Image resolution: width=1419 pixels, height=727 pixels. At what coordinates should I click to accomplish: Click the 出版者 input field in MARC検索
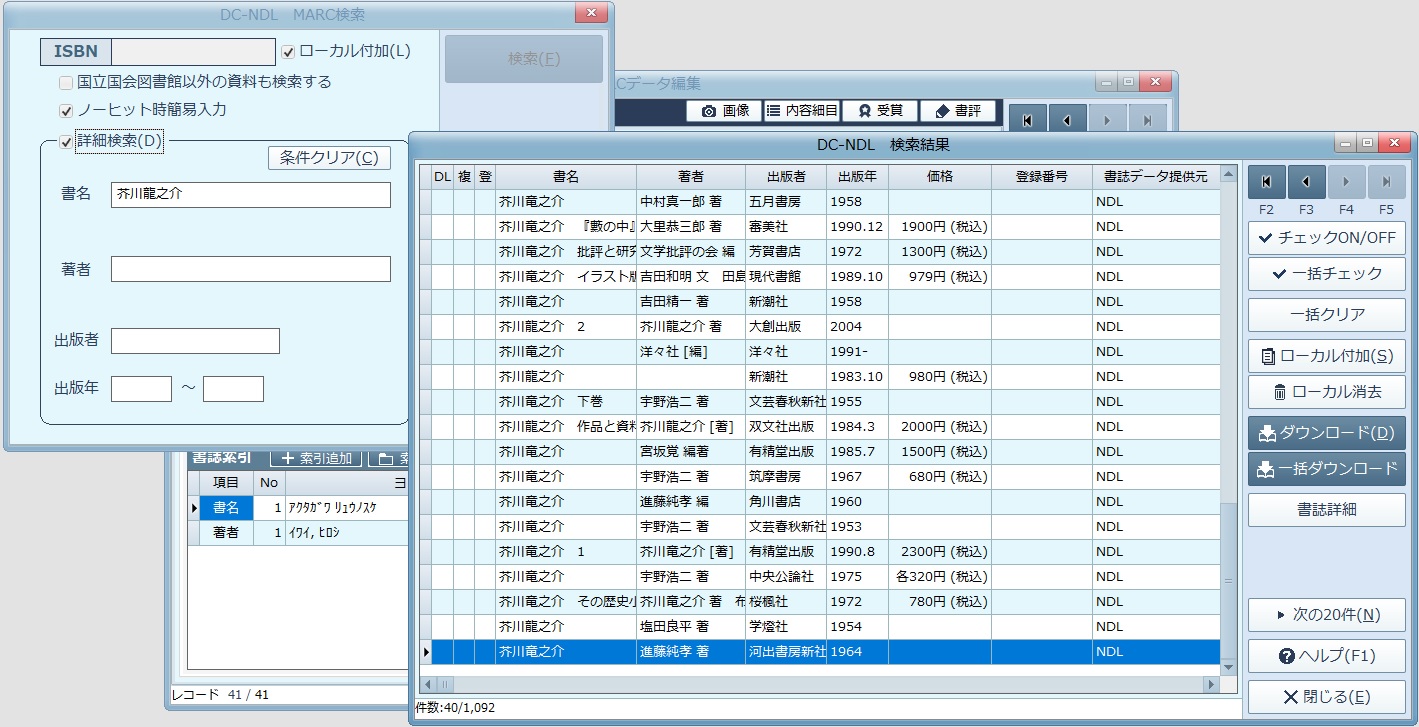coord(195,341)
